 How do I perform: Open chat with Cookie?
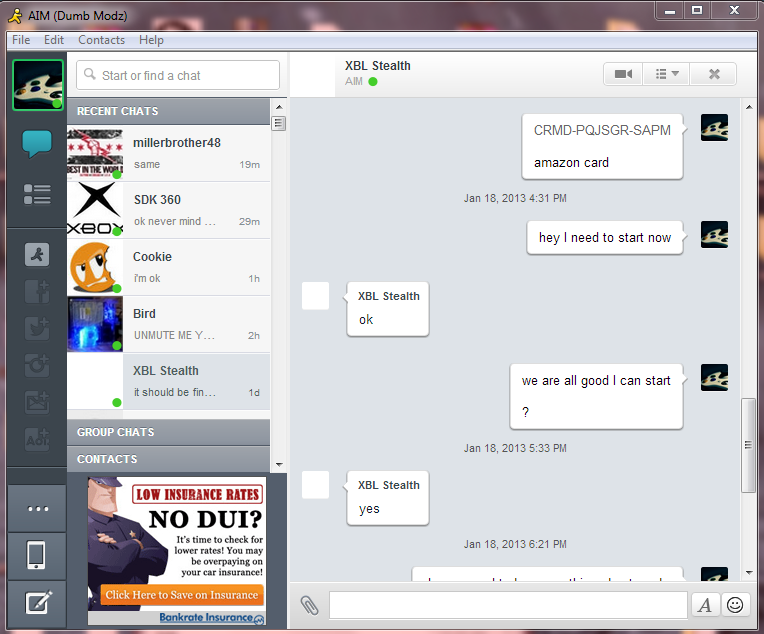pyautogui.click(x=168, y=267)
